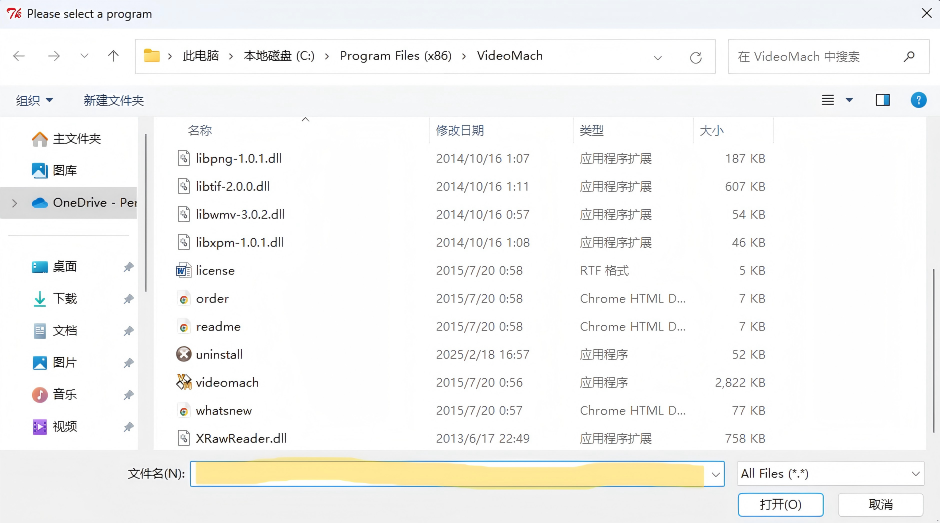Click the Chrome icon beside order

[x=183, y=299]
